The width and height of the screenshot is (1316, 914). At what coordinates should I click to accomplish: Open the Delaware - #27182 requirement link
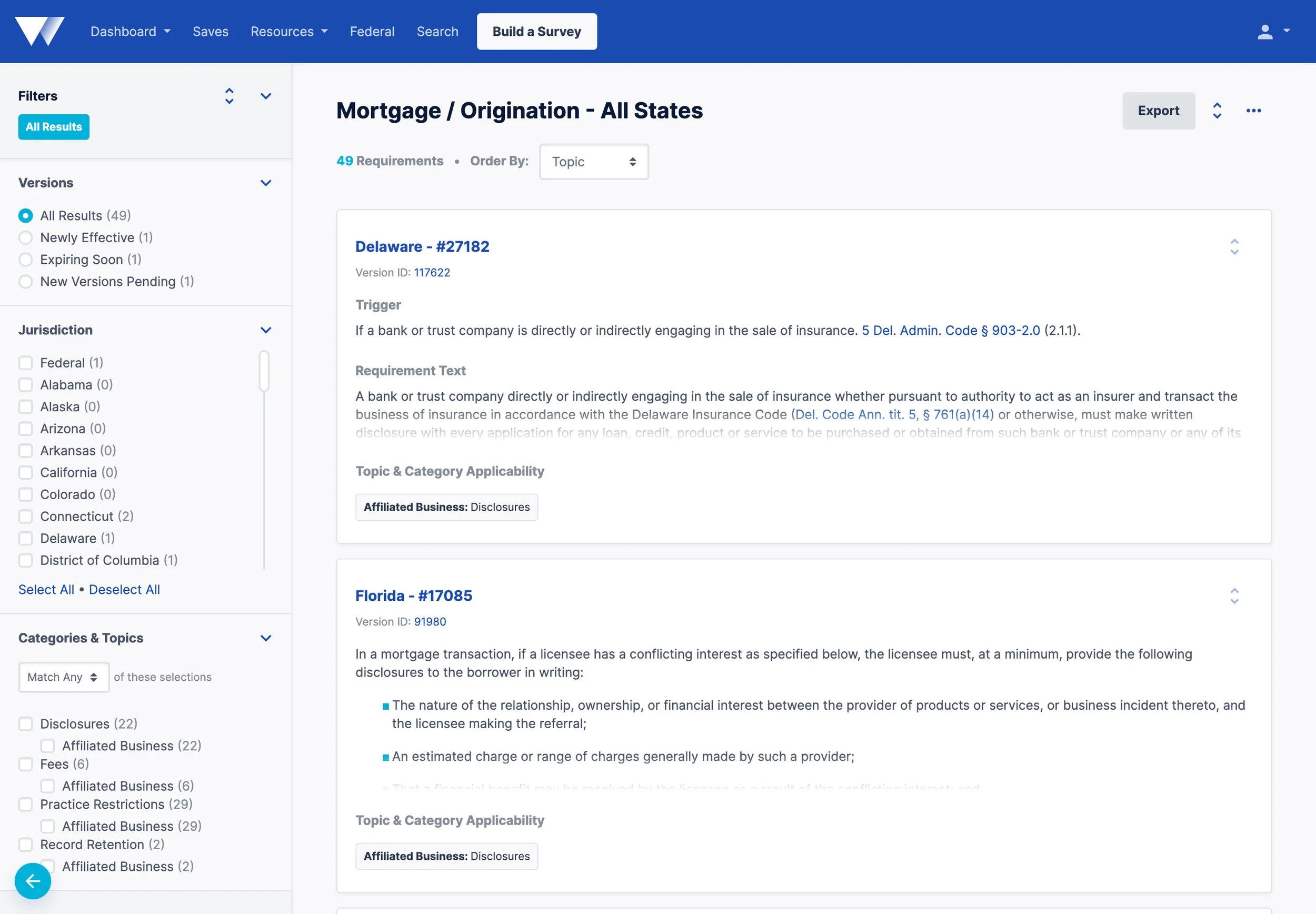coord(422,246)
